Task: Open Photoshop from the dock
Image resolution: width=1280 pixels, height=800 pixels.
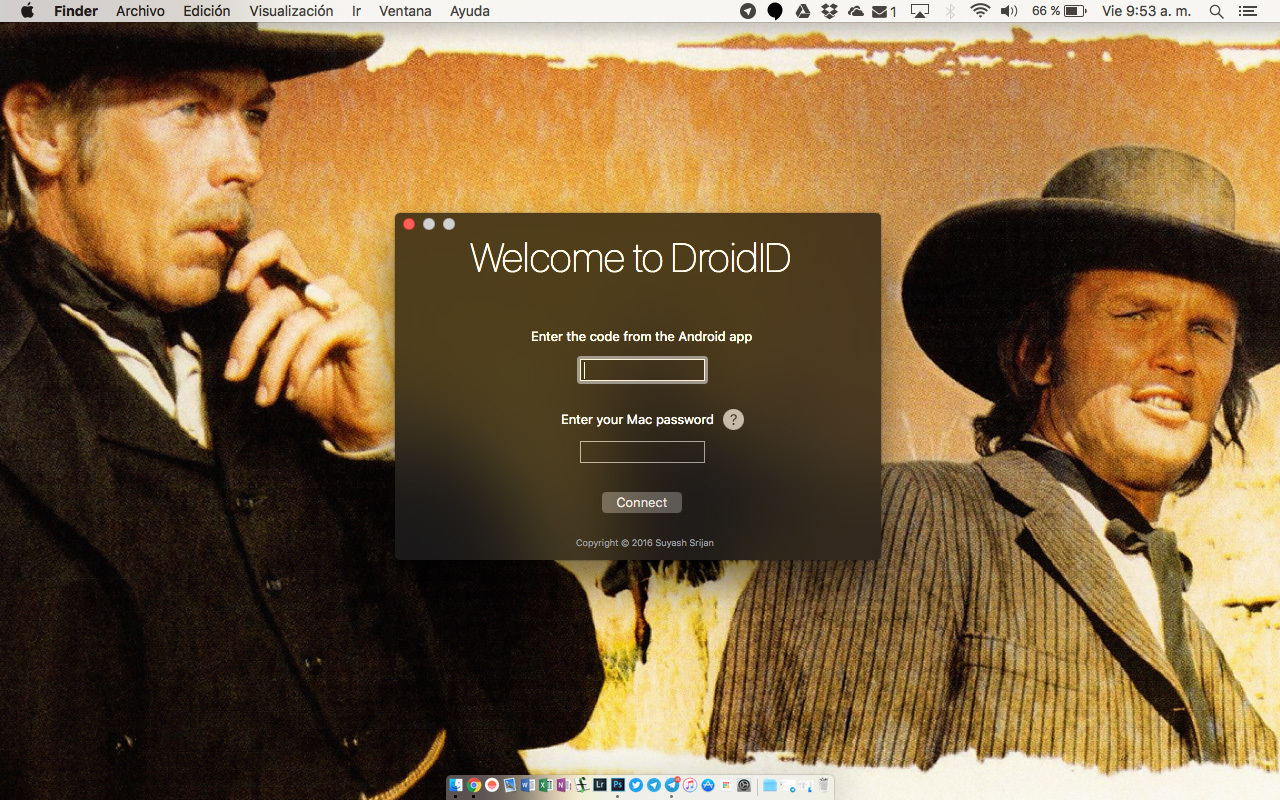Action: click(618, 785)
